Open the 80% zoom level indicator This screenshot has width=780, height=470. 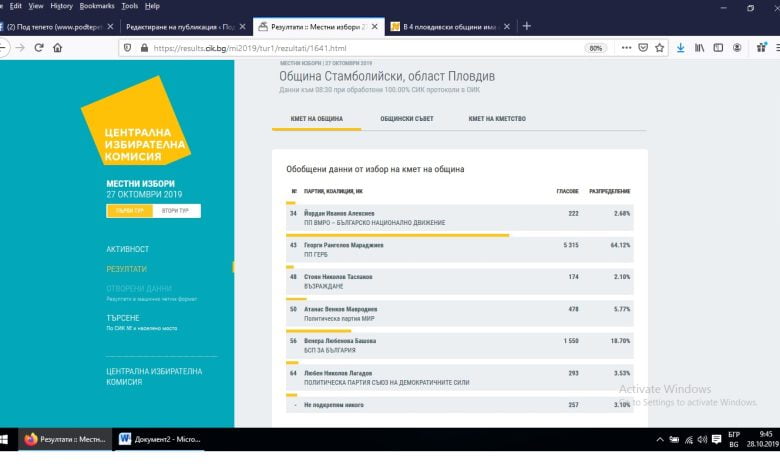[x=595, y=48]
